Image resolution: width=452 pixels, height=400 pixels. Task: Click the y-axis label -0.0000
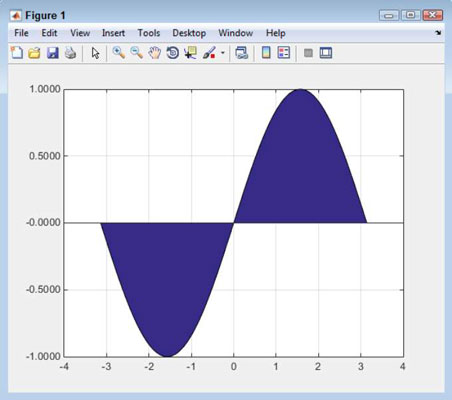point(43,222)
